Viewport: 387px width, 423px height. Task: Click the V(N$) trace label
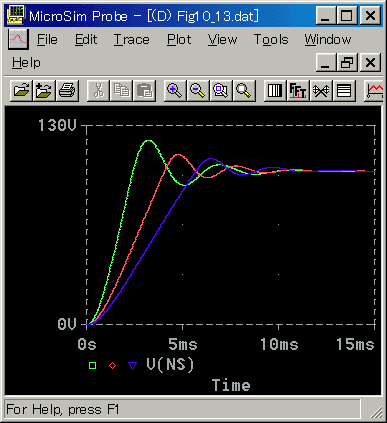coord(170,365)
